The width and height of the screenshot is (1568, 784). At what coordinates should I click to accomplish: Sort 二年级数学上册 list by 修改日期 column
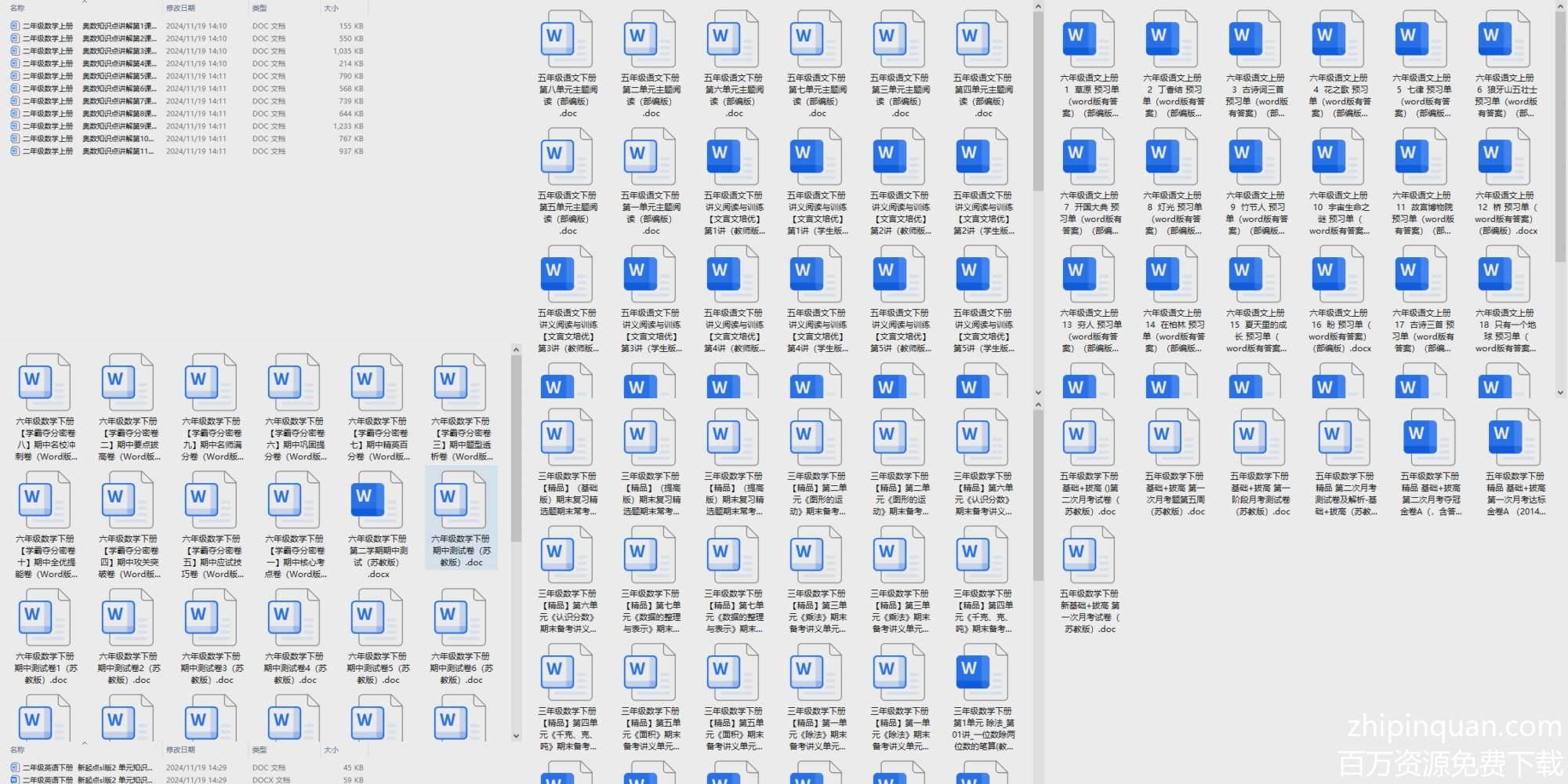click(180, 9)
